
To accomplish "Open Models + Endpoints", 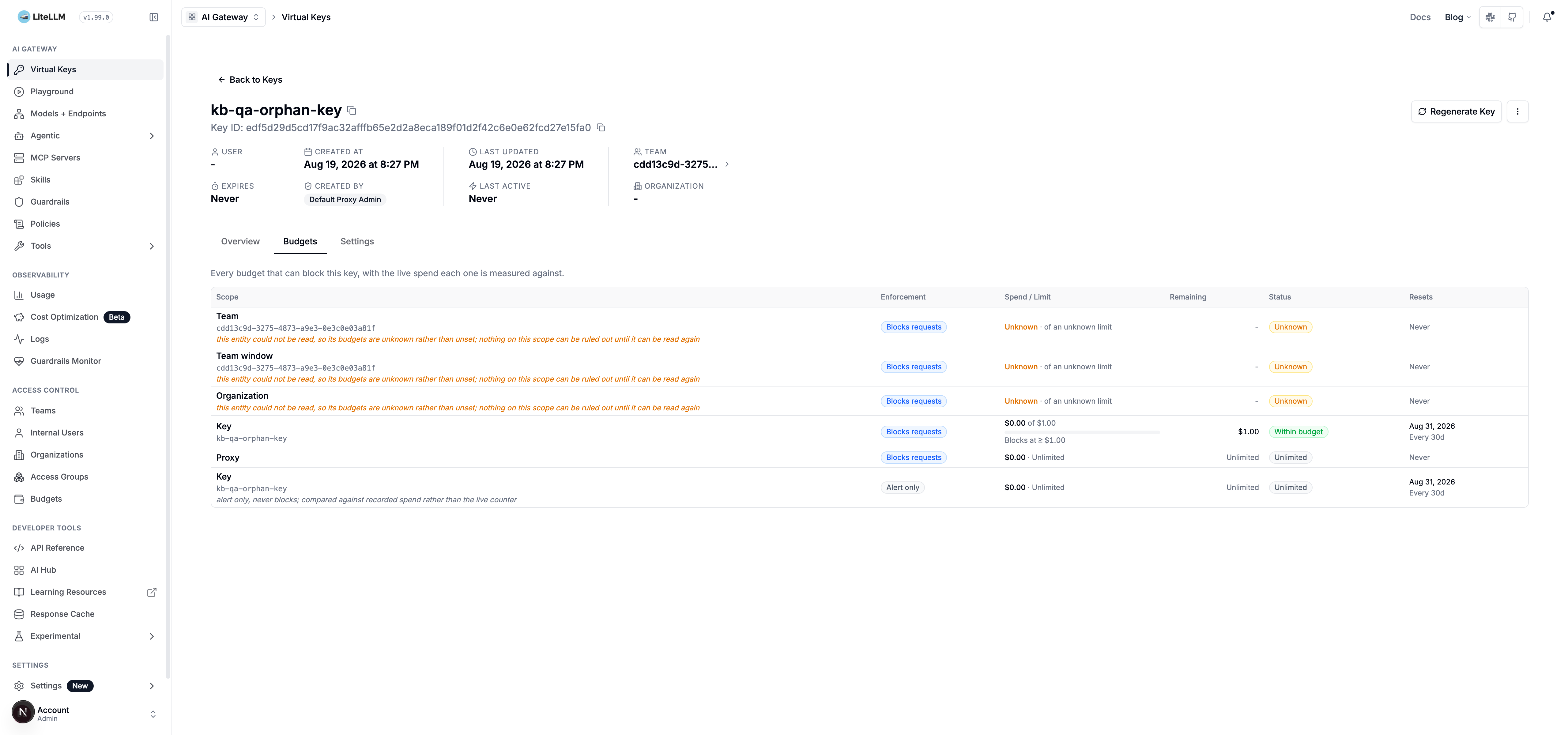I will [85, 113].
